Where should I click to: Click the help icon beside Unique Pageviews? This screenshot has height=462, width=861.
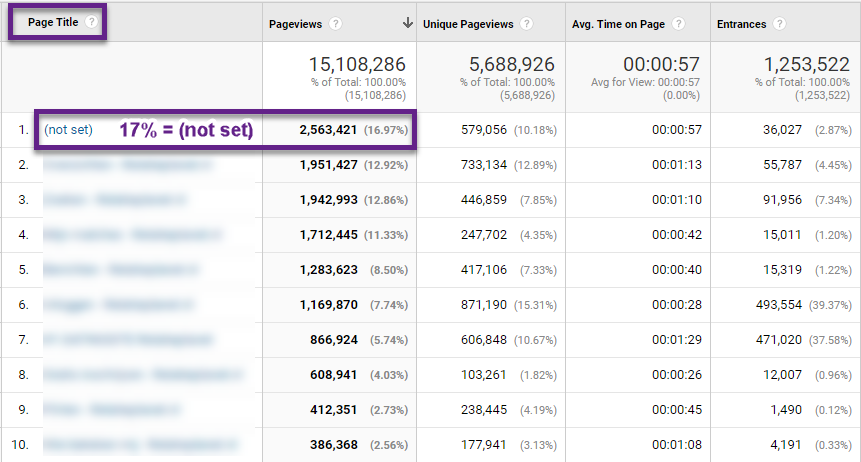pyautogui.click(x=526, y=24)
